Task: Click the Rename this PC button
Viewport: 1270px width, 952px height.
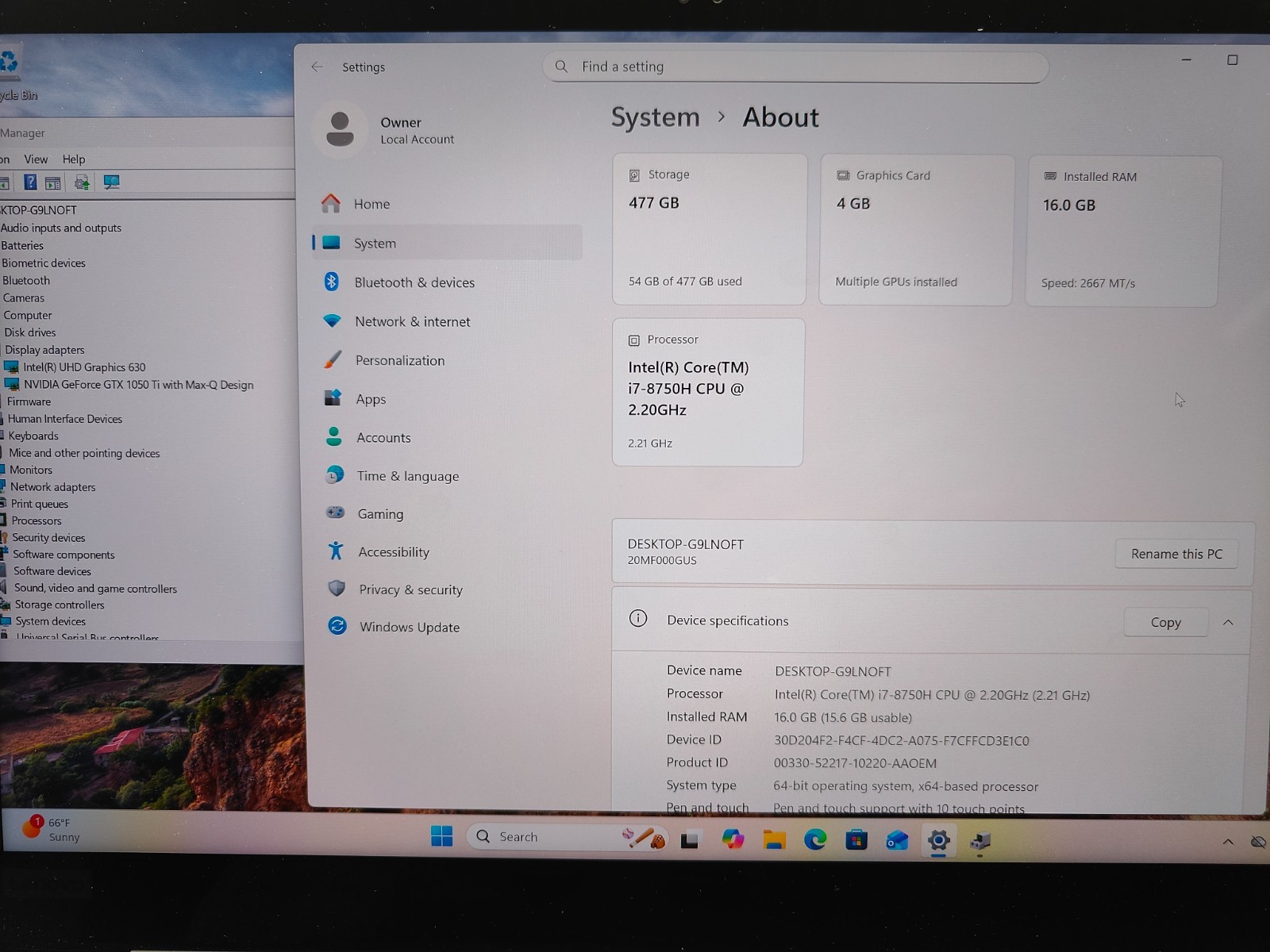Action: 1176,554
